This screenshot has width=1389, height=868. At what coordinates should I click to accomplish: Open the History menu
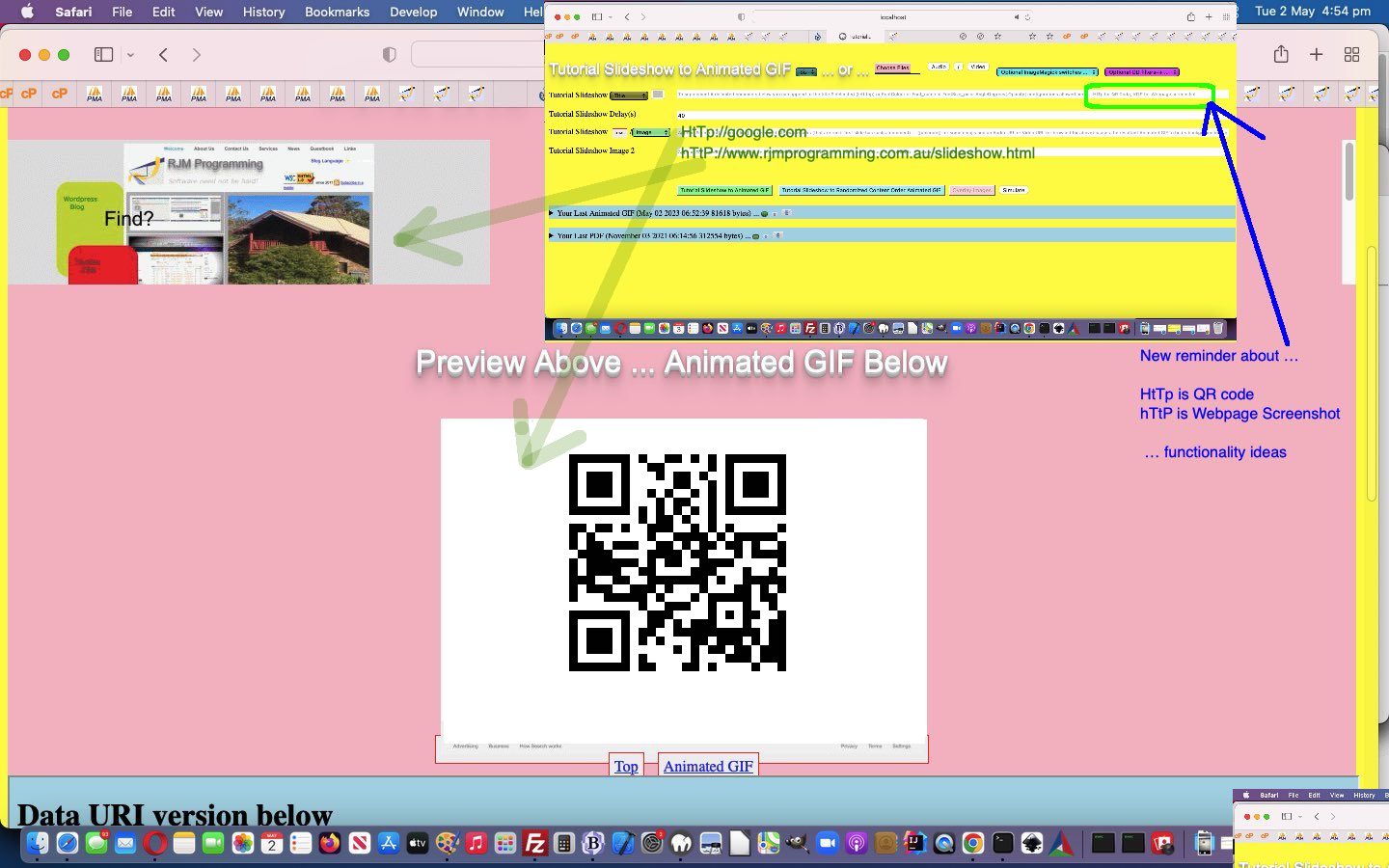point(263,12)
